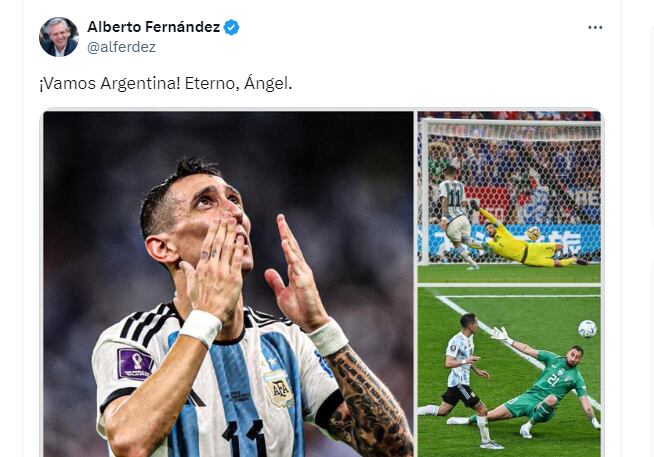
Task: Open the large photo of the player blowing kisses
Action: coord(228,284)
